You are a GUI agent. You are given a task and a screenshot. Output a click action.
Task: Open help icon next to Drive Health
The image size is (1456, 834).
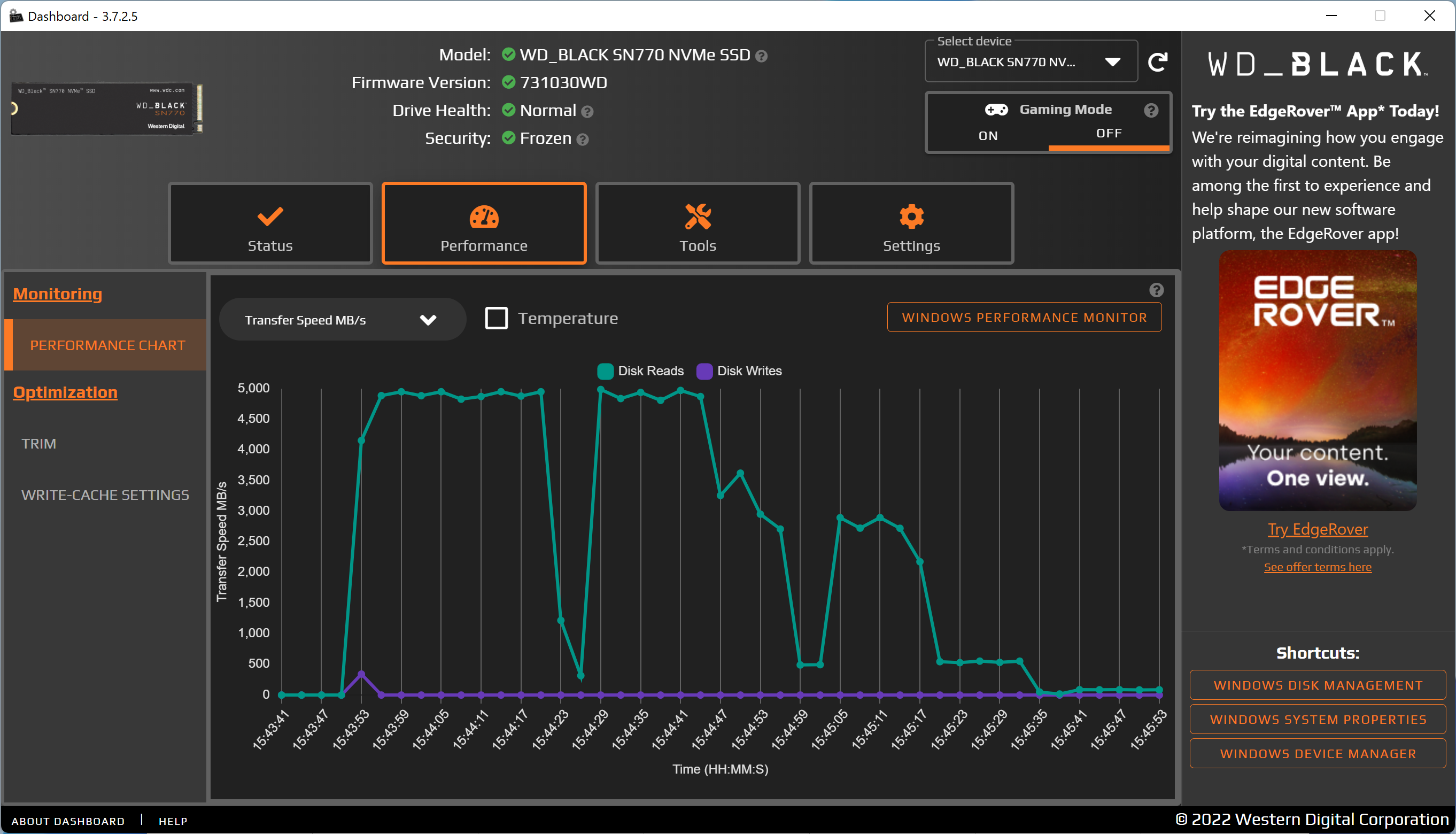pos(587,112)
